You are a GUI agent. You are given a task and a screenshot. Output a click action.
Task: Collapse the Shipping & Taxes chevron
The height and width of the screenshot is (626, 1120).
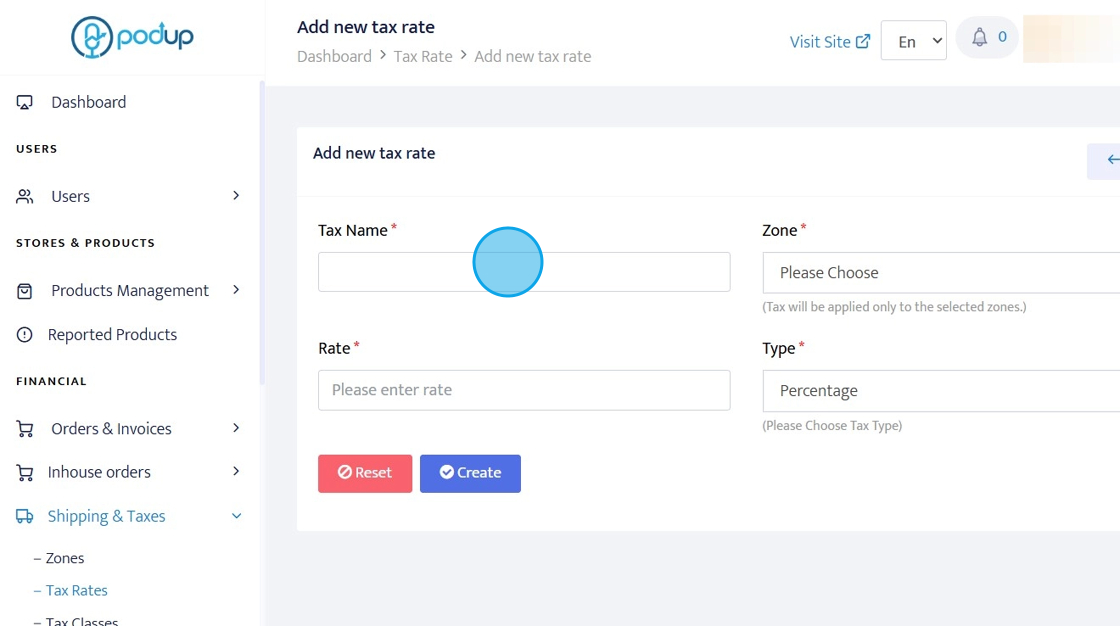tap(236, 517)
